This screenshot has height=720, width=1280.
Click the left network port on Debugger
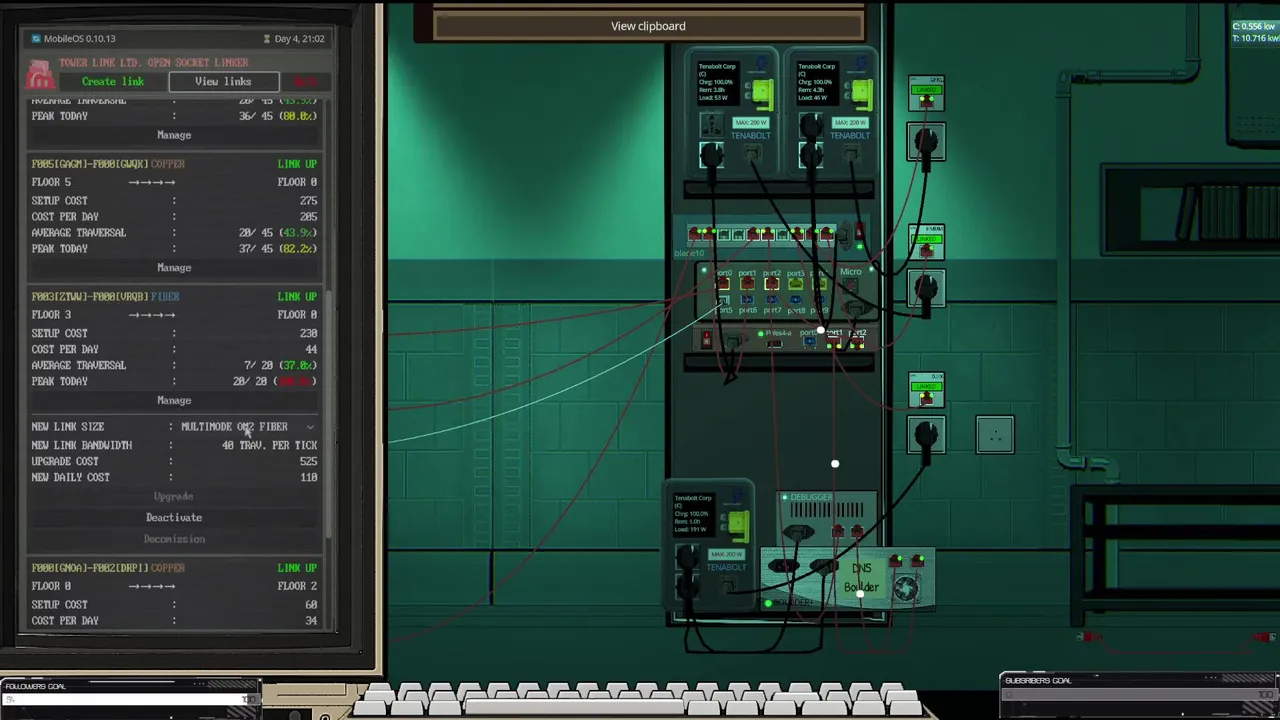[x=838, y=532]
